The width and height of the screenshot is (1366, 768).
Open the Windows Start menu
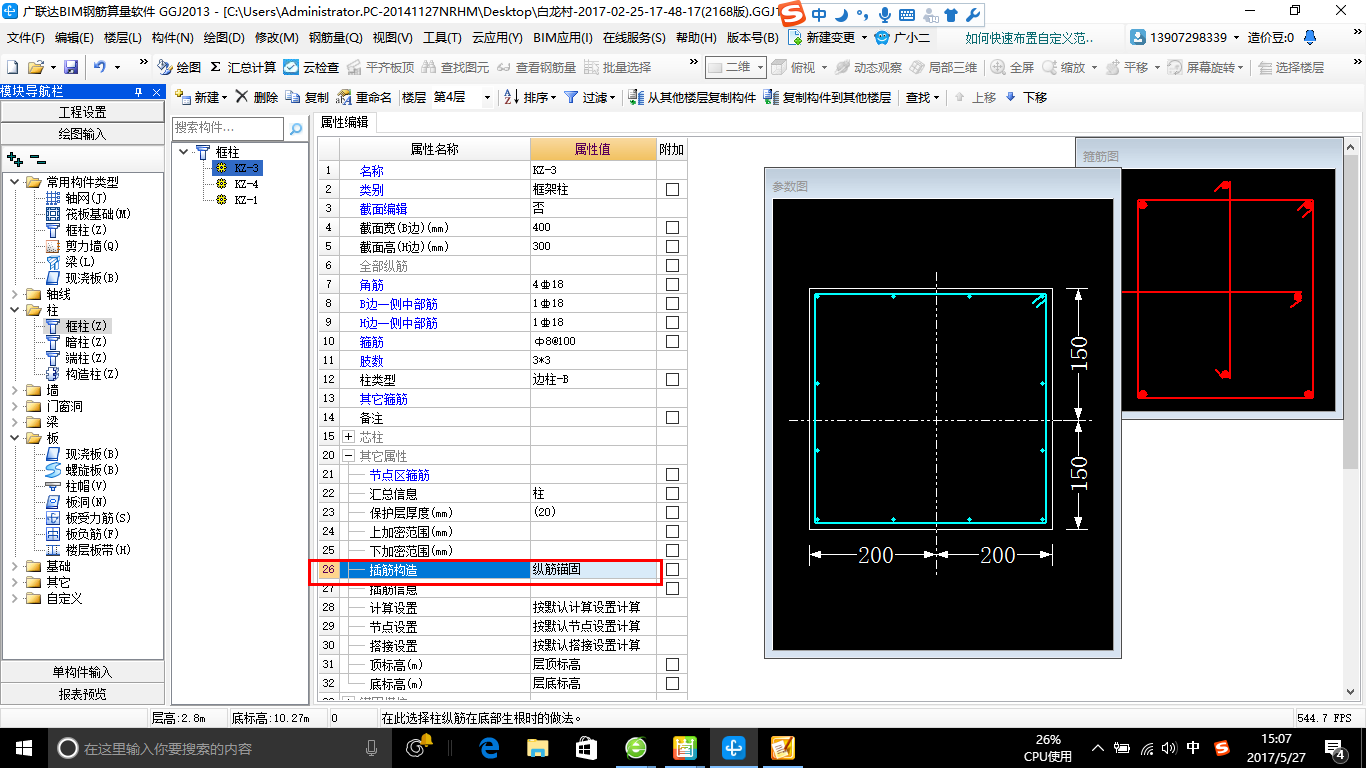coord(24,747)
